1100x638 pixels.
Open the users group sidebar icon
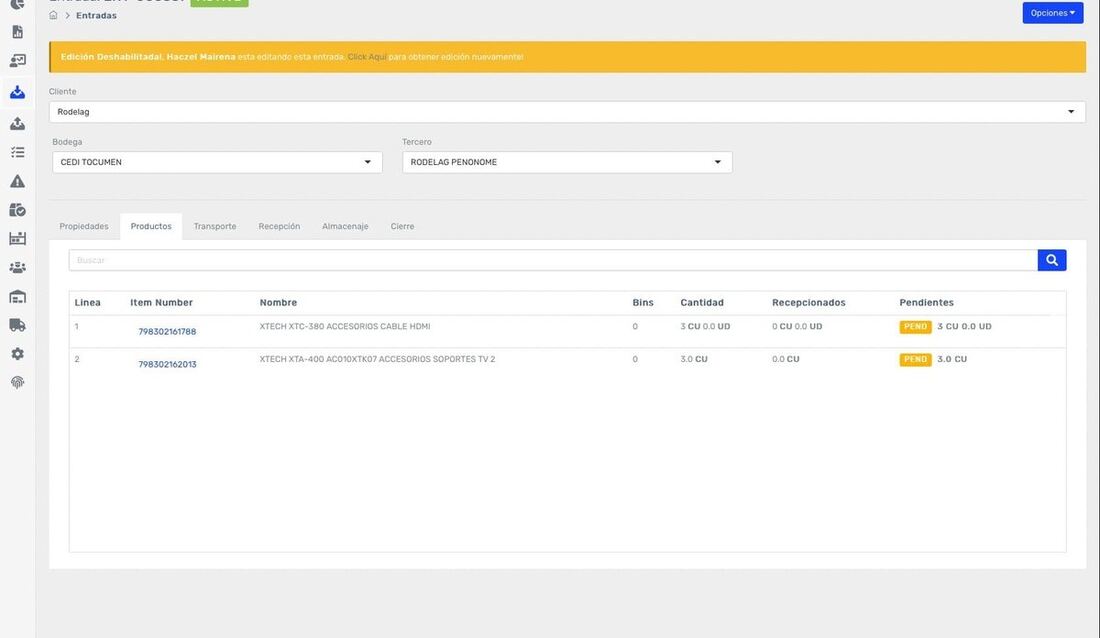tap(18, 267)
